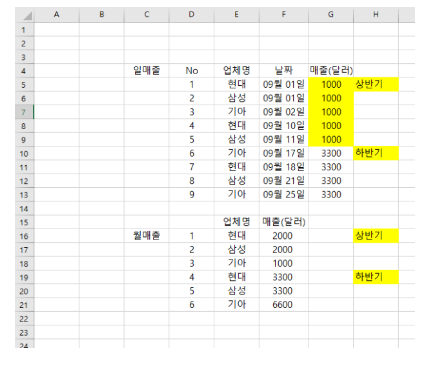Viewport: 434px width, 373px height.
Task: Click the 3300 cell in row 10
Action: pyautogui.click(x=331, y=153)
